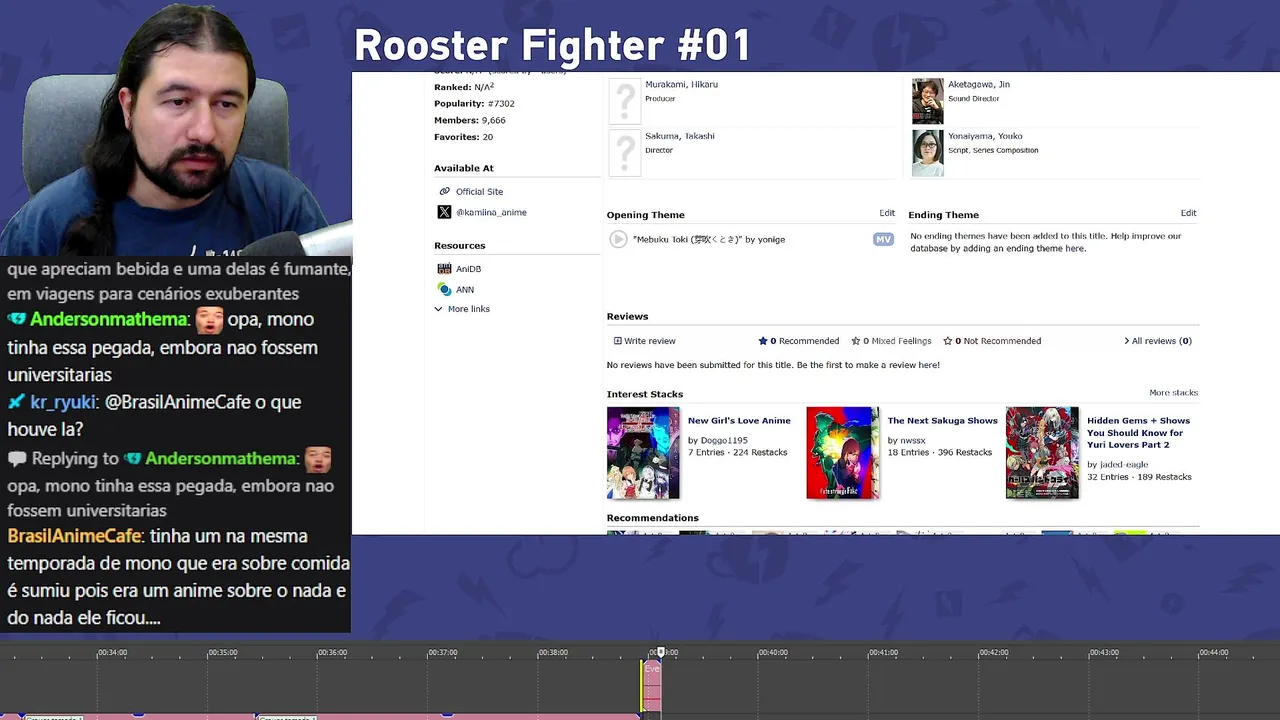Image resolution: width=1280 pixels, height=720 pixels.
Task: Open Sakuma, Takashi staff page
Action: coord(680,136)
